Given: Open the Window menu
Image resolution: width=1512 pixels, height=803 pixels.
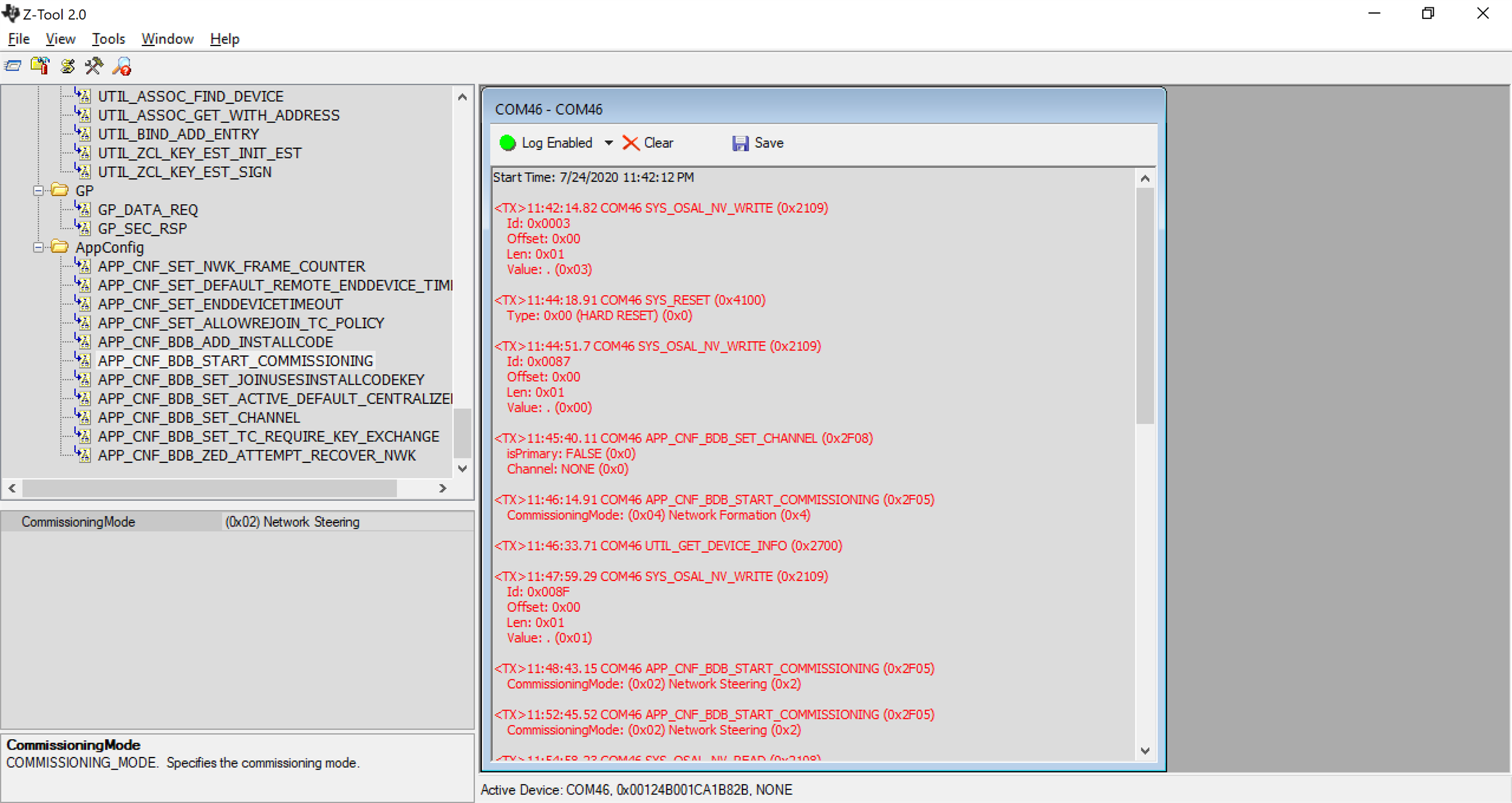Looking at the screenshot, I should 167,39.
